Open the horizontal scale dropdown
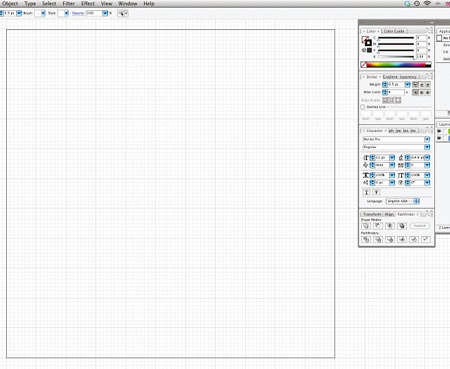Viewport: 450px width, 369px height. tap(392, 175)
